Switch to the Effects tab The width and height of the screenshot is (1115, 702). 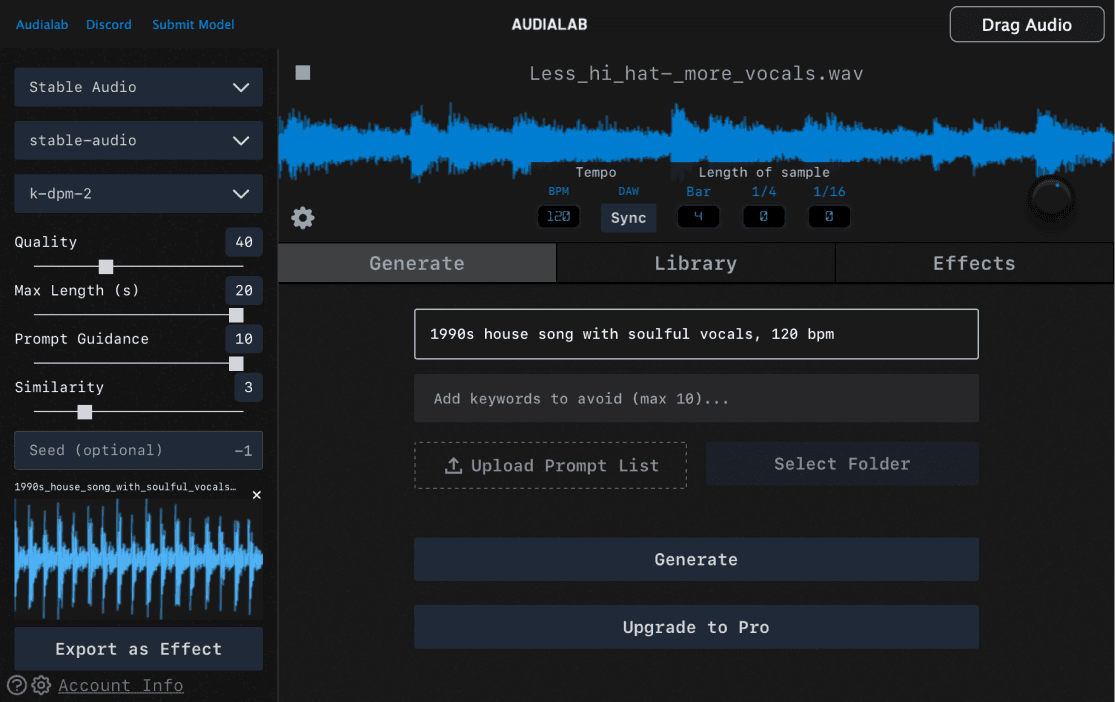(973, 264)
